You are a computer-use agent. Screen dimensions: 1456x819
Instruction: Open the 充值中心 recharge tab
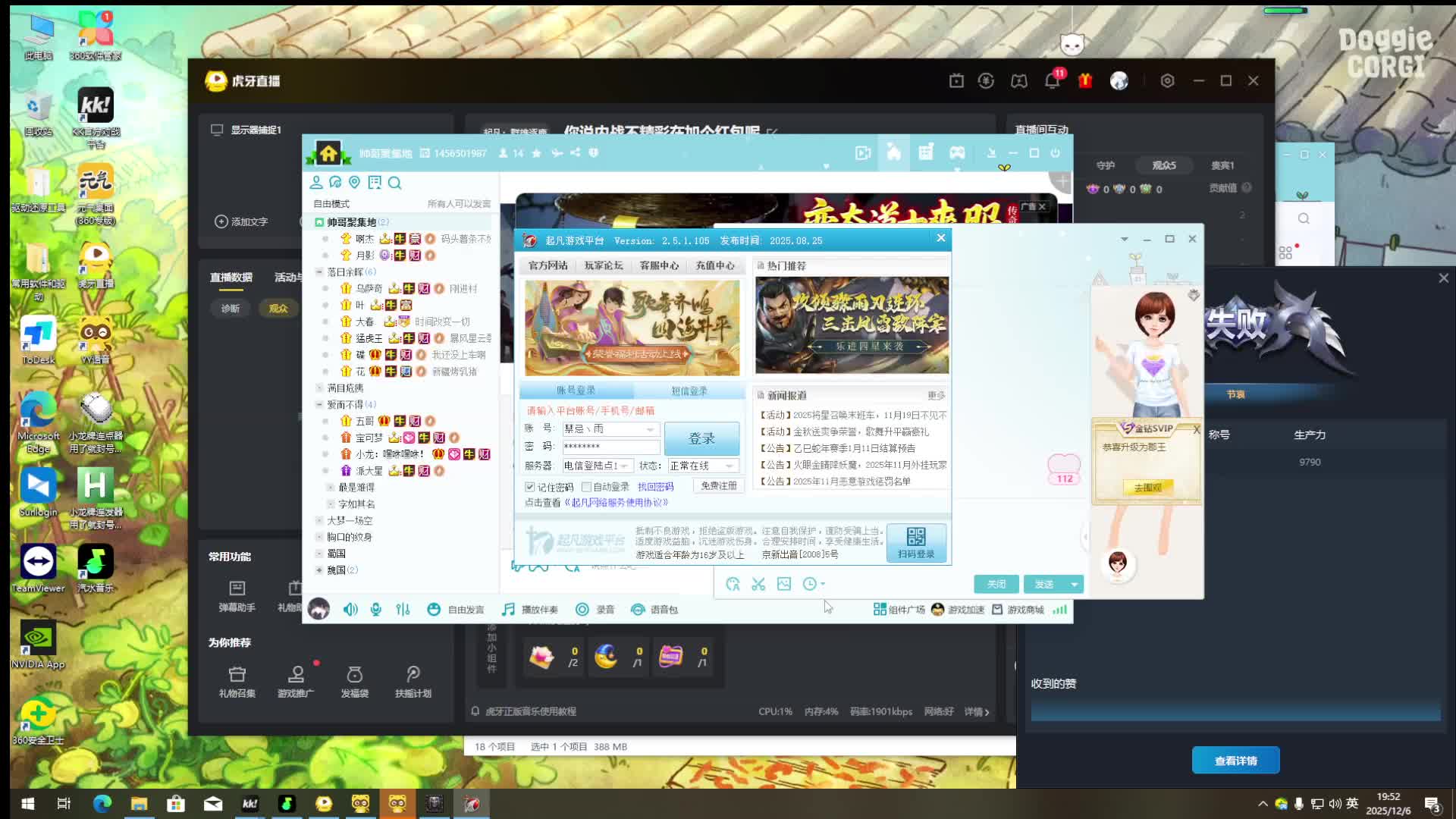(714, 265)
